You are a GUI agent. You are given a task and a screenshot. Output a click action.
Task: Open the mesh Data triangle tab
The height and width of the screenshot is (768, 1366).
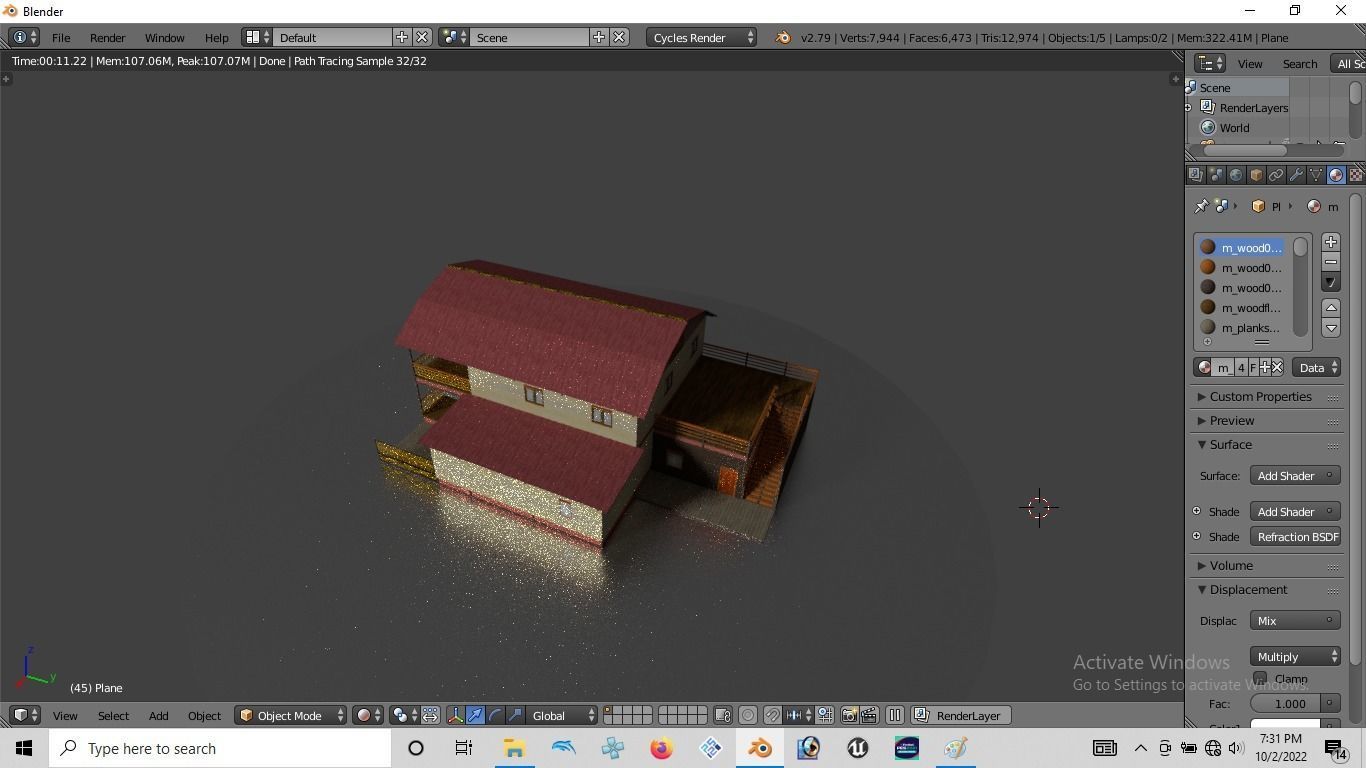1316,175
